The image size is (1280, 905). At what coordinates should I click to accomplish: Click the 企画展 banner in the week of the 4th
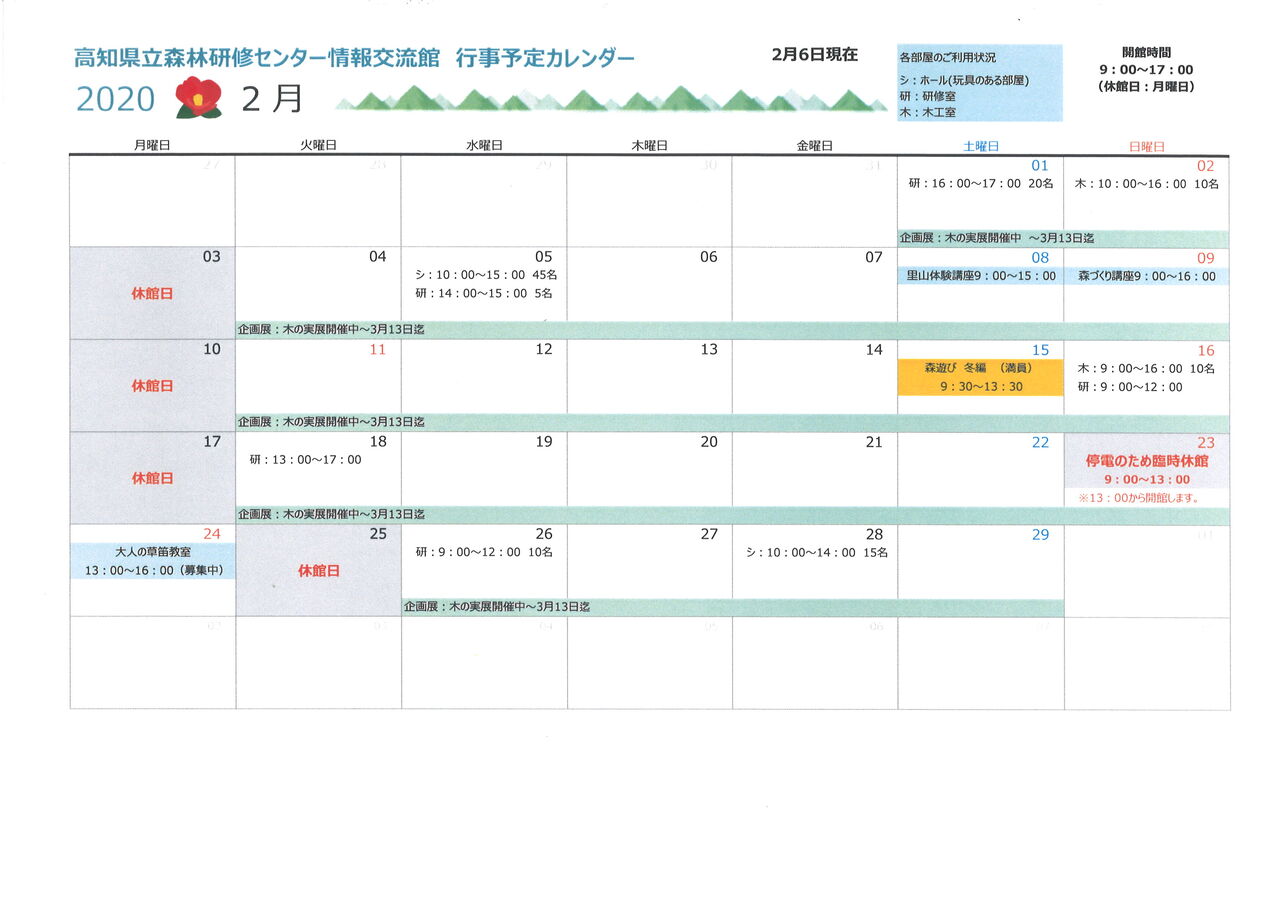point(733,330)
